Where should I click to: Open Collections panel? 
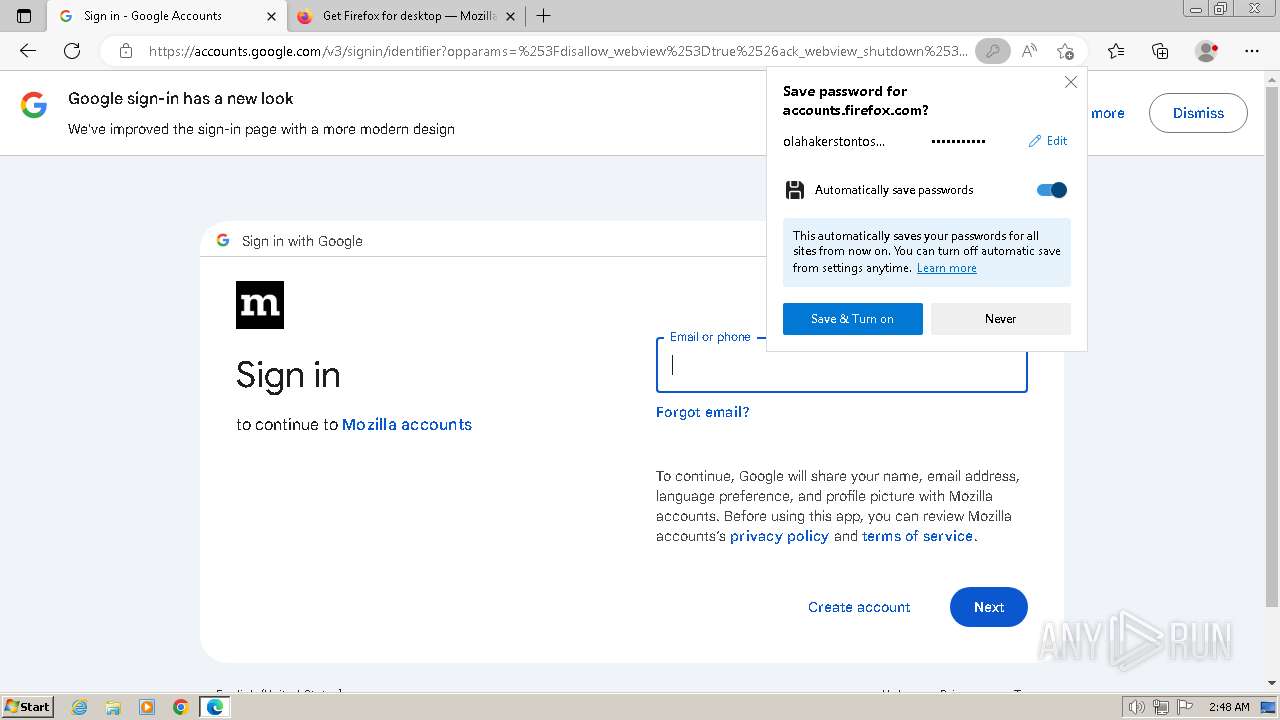click(1160, 51)
